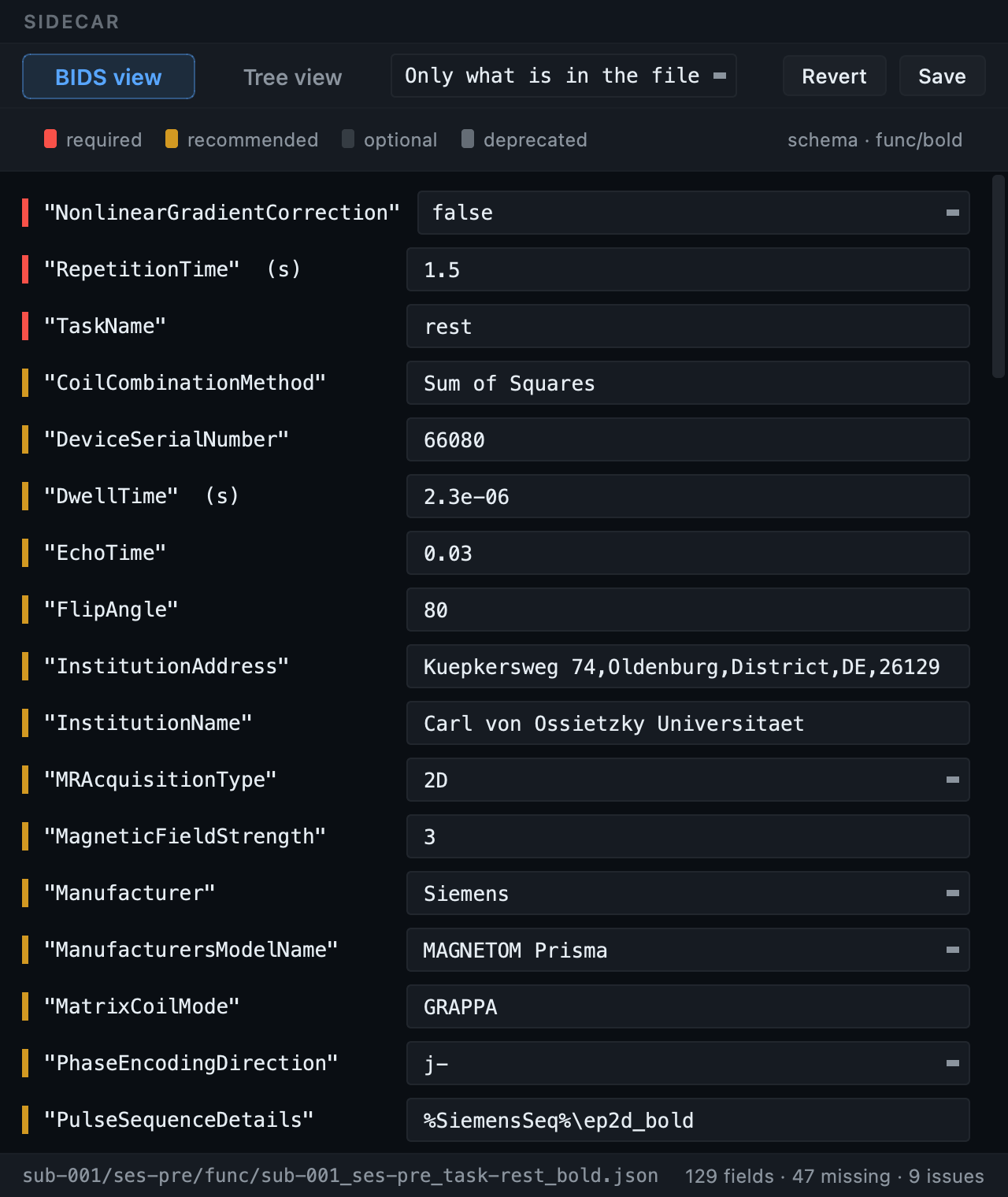Image resolution: width=1008 pixels, height=1197 pixels.
Task: Click the "RepetitionTime" key label
Action: coord(142,269)
